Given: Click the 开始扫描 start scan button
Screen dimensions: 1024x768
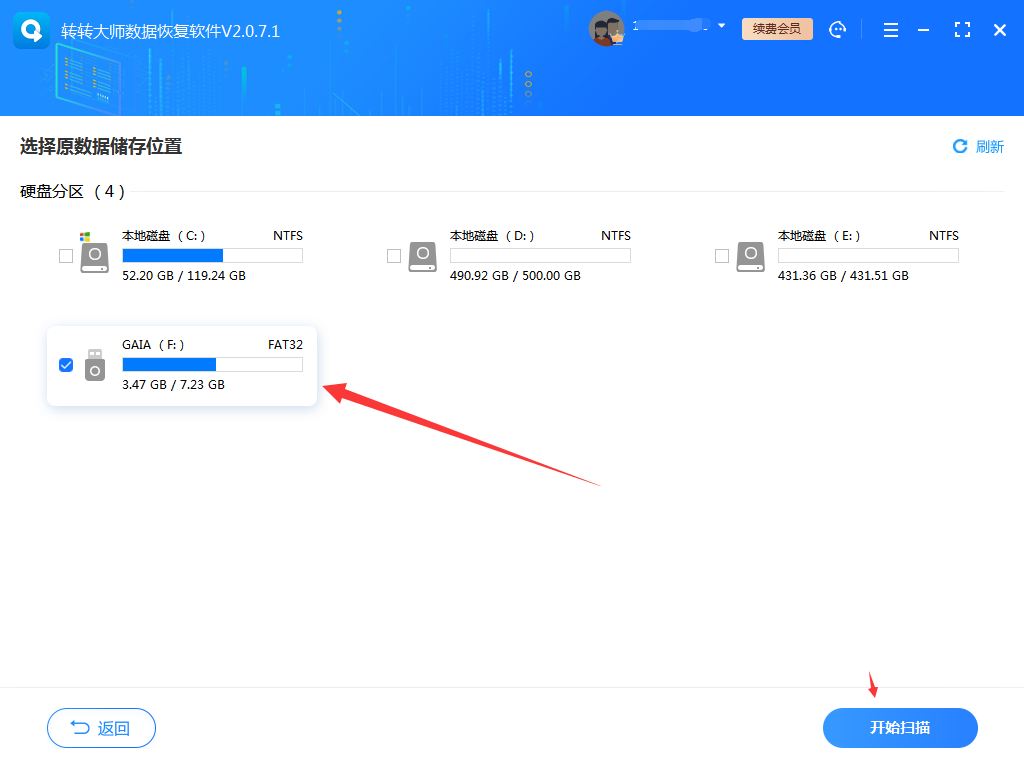Looking at the screenshot, I should click(900, 728).
